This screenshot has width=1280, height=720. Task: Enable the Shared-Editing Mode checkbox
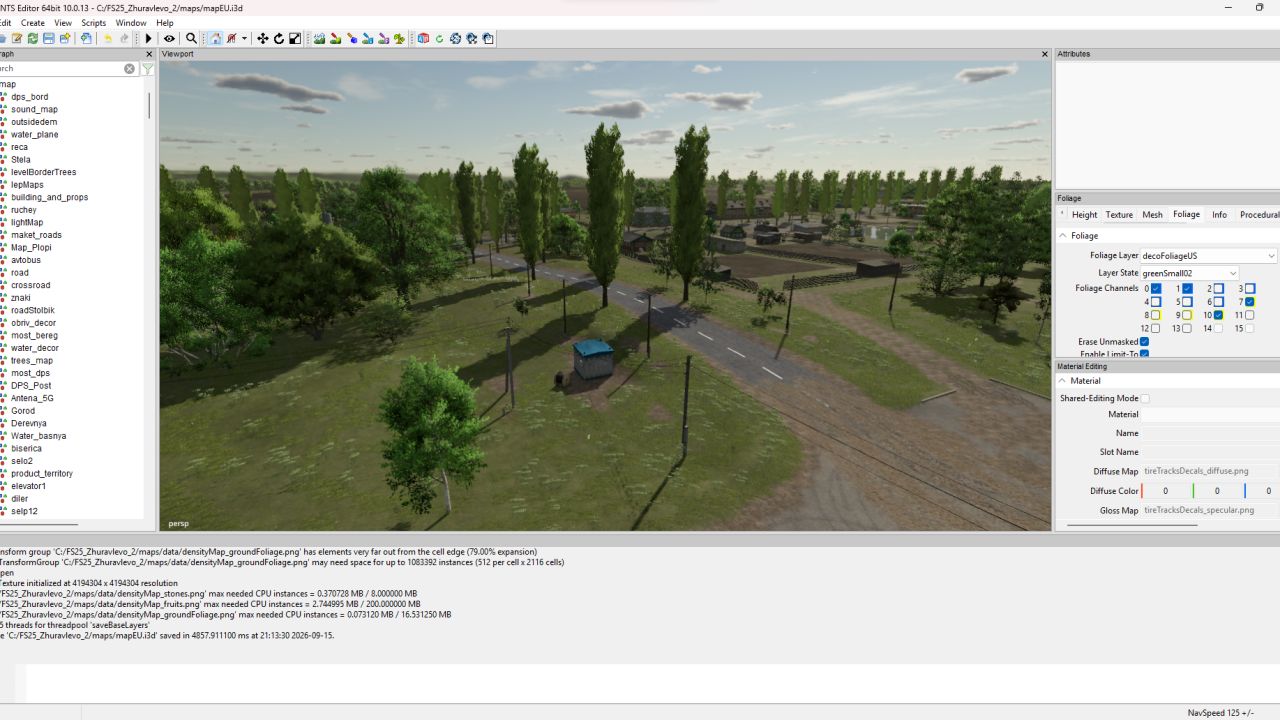point(1145,398)
